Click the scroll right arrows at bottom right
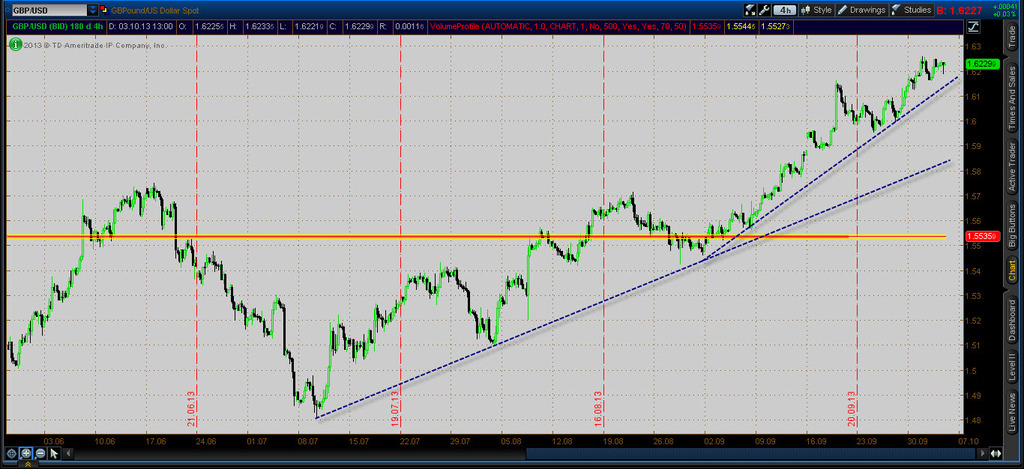The height and width of the screenshot is (469, 1024). (997, 453)
